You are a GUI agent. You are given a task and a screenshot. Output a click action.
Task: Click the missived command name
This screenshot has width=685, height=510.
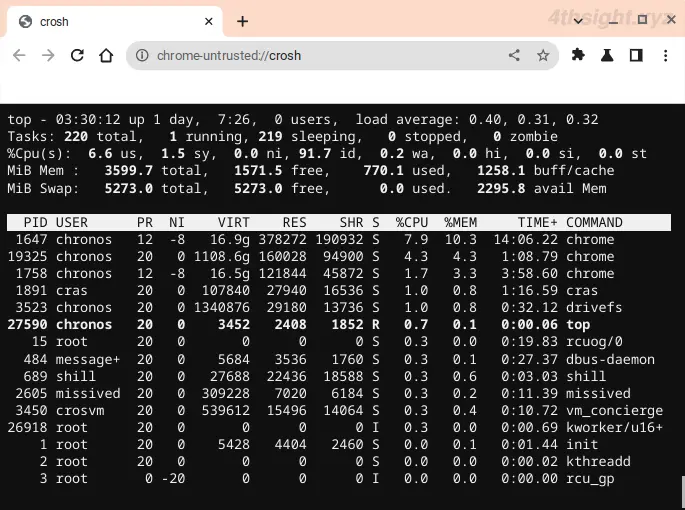pyautogui.click(x=598, y=393)
